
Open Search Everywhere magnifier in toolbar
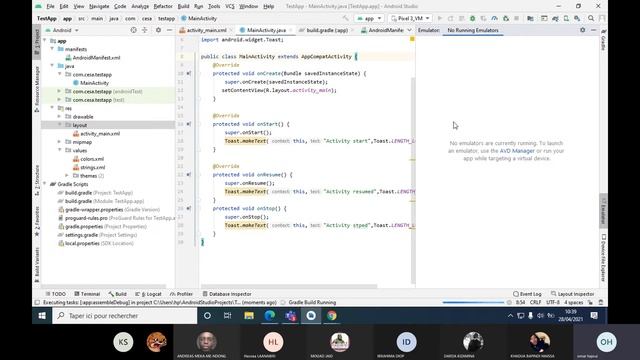pyautogui.click(x=591, y=18)
